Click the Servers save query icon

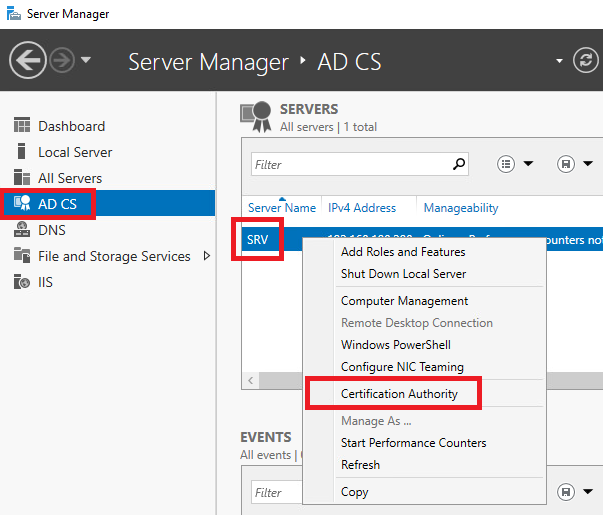[x=566, y=164]
